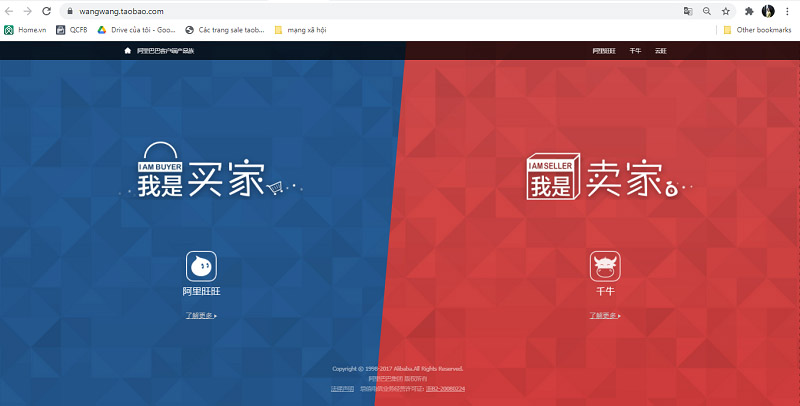Image resolution: width=800 pixels, height=406 pixels.
Task: Click the lock icon in address bar
Action: pyautogui.click(x=70, y=11)
